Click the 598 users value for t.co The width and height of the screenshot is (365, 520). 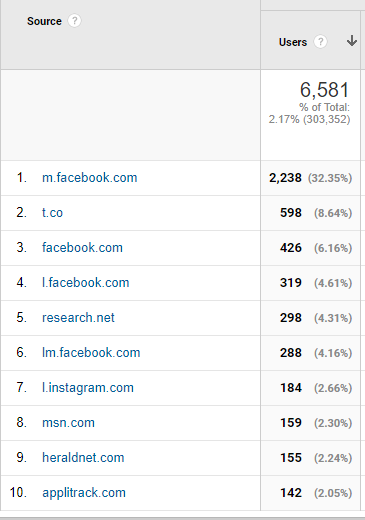291,213
